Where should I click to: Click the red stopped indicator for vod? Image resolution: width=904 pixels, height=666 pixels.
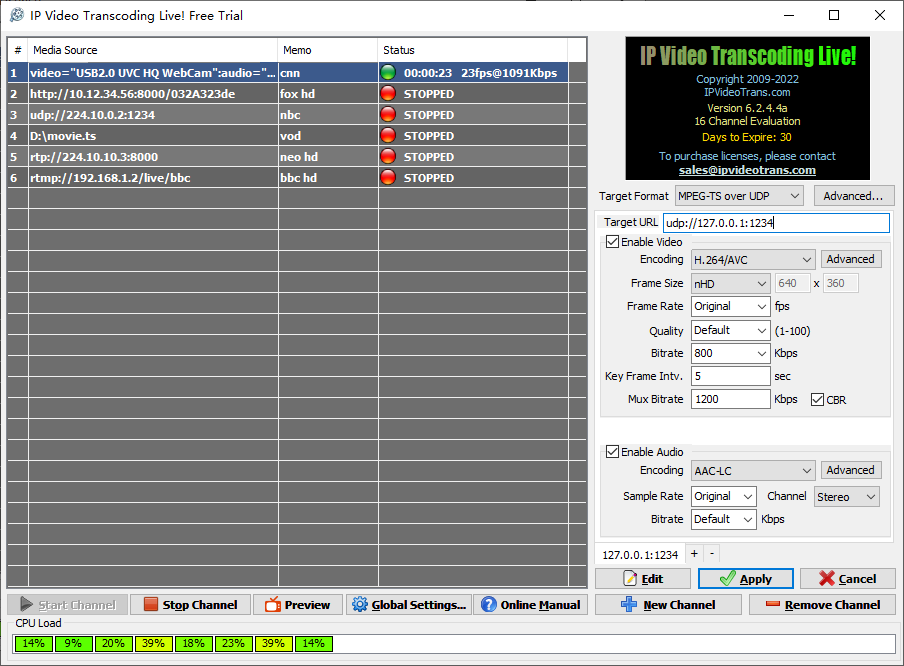click(x=388, y=136)
